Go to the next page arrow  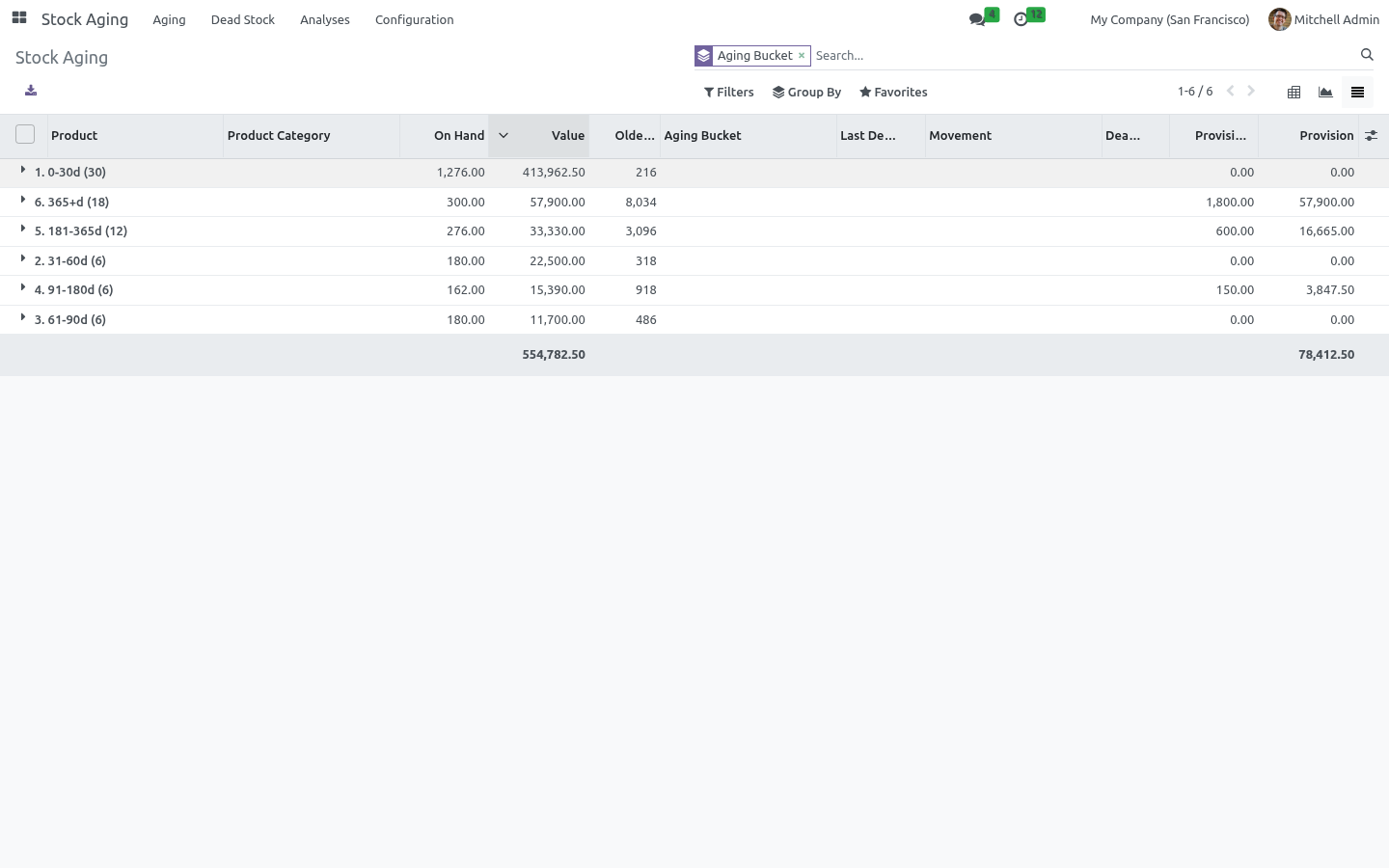pyautogui.click(x=1251, y=92)
